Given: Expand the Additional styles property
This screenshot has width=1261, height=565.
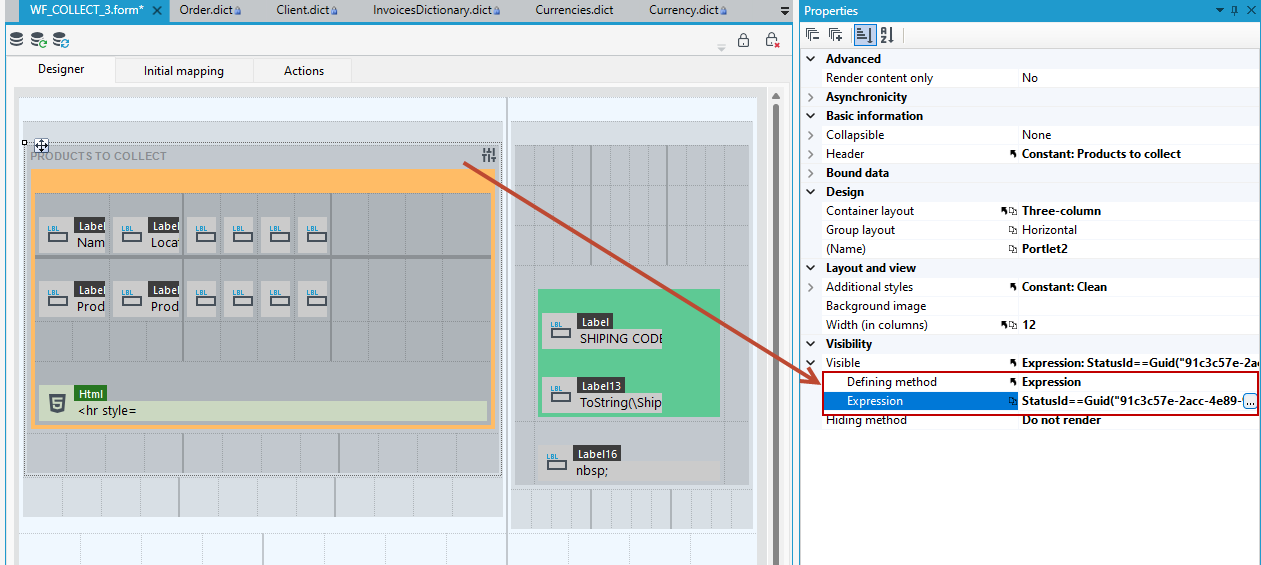Looking at the screenshot, I should click(x=811, y=287).
